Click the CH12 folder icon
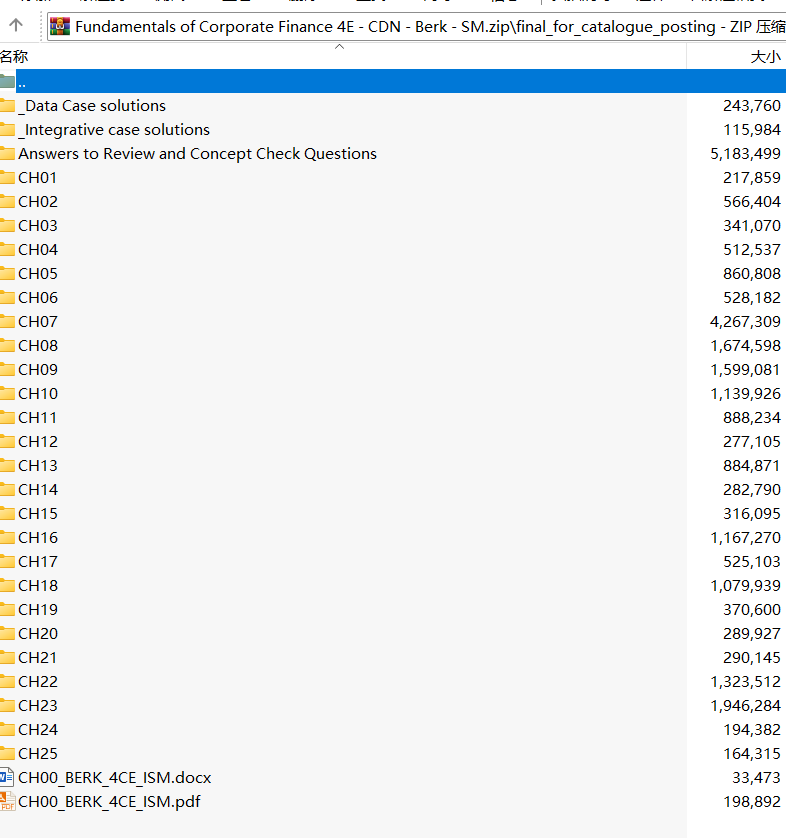 (7, 442)
